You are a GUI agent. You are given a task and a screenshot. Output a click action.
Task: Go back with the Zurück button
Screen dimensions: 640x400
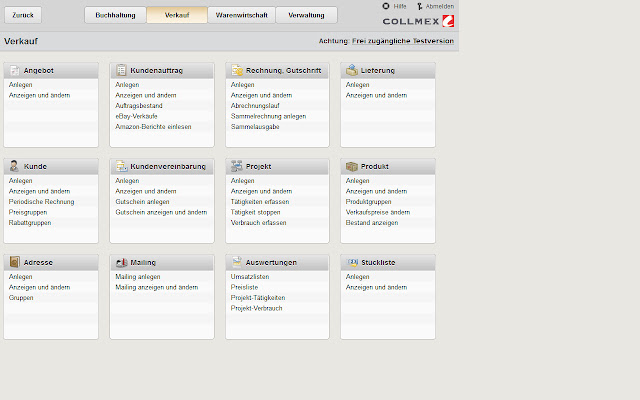click(x=23, y=15)
